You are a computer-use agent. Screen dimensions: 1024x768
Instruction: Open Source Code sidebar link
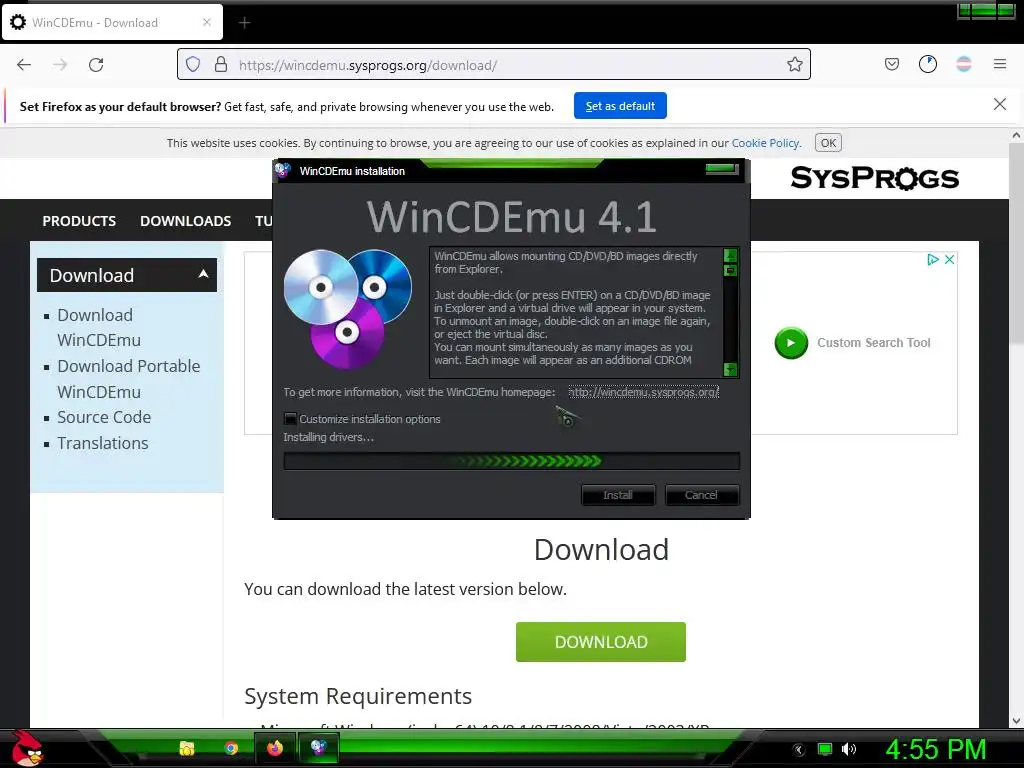click(104, 417)
